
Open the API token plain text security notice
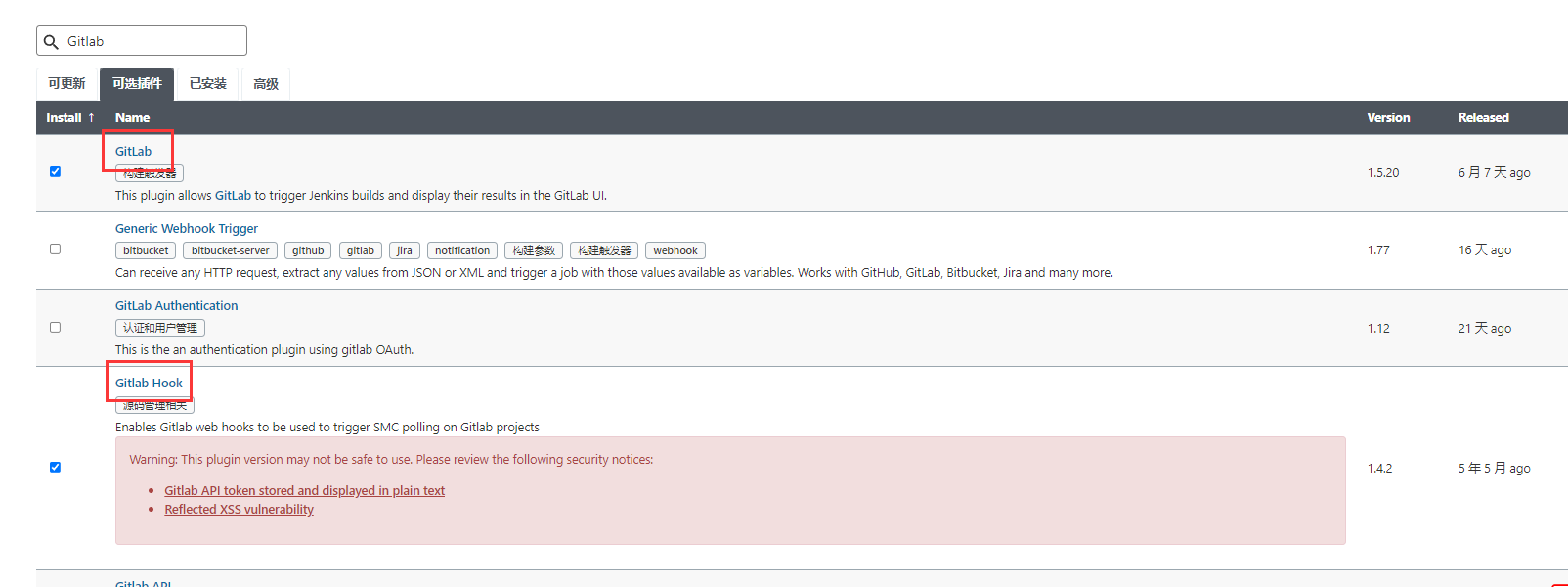304,491
